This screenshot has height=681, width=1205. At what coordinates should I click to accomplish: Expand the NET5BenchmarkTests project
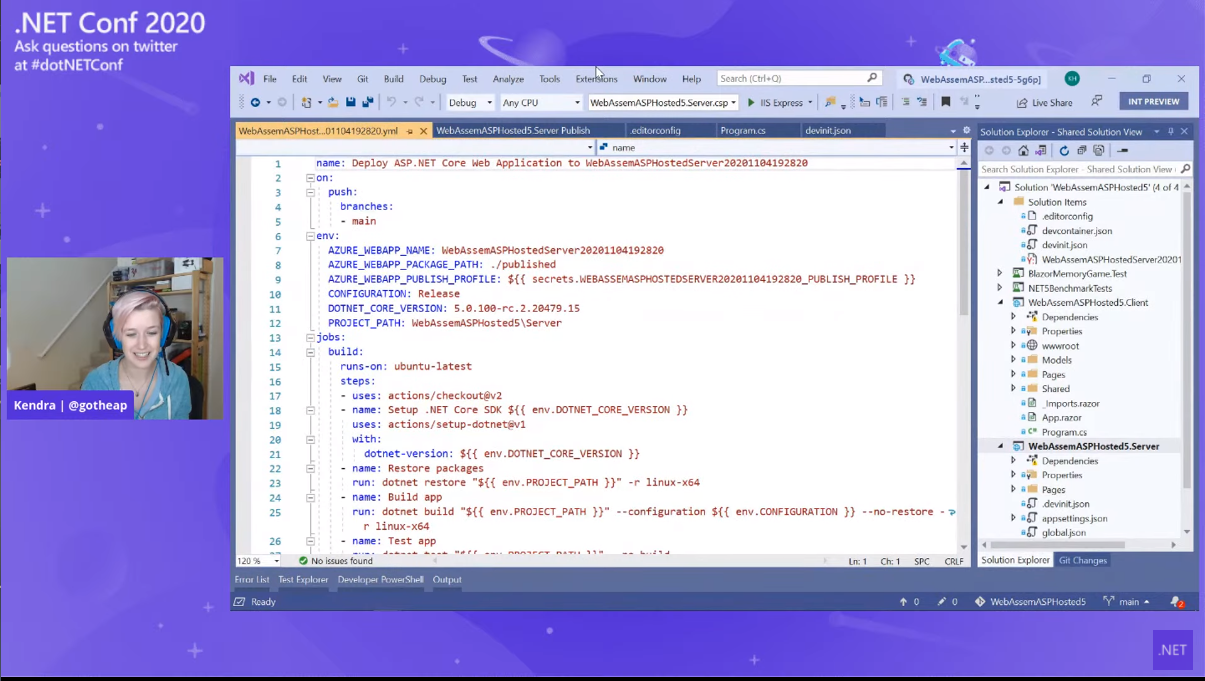[1000, 288]
